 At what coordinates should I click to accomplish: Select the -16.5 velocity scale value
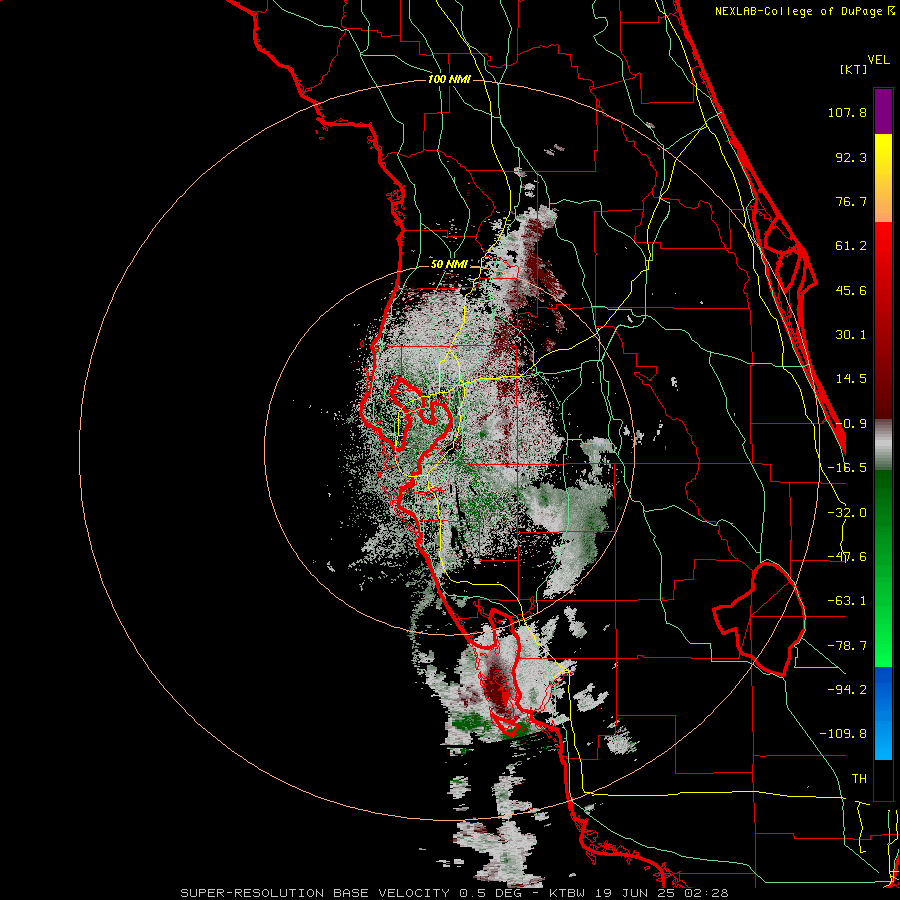pos(847,468)
